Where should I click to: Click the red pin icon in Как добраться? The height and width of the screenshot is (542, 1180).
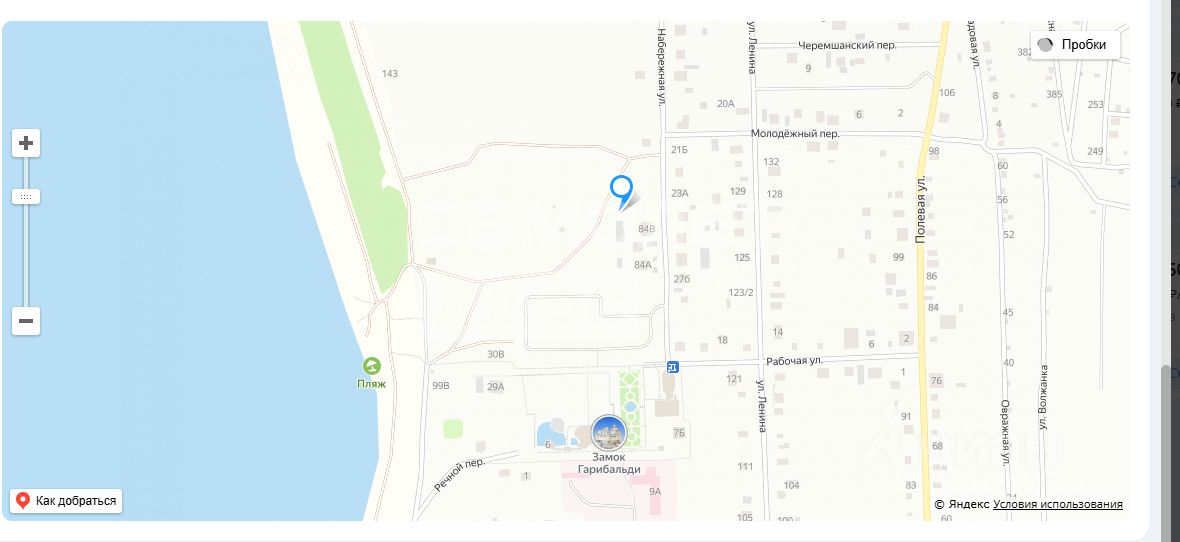point(23,501)
